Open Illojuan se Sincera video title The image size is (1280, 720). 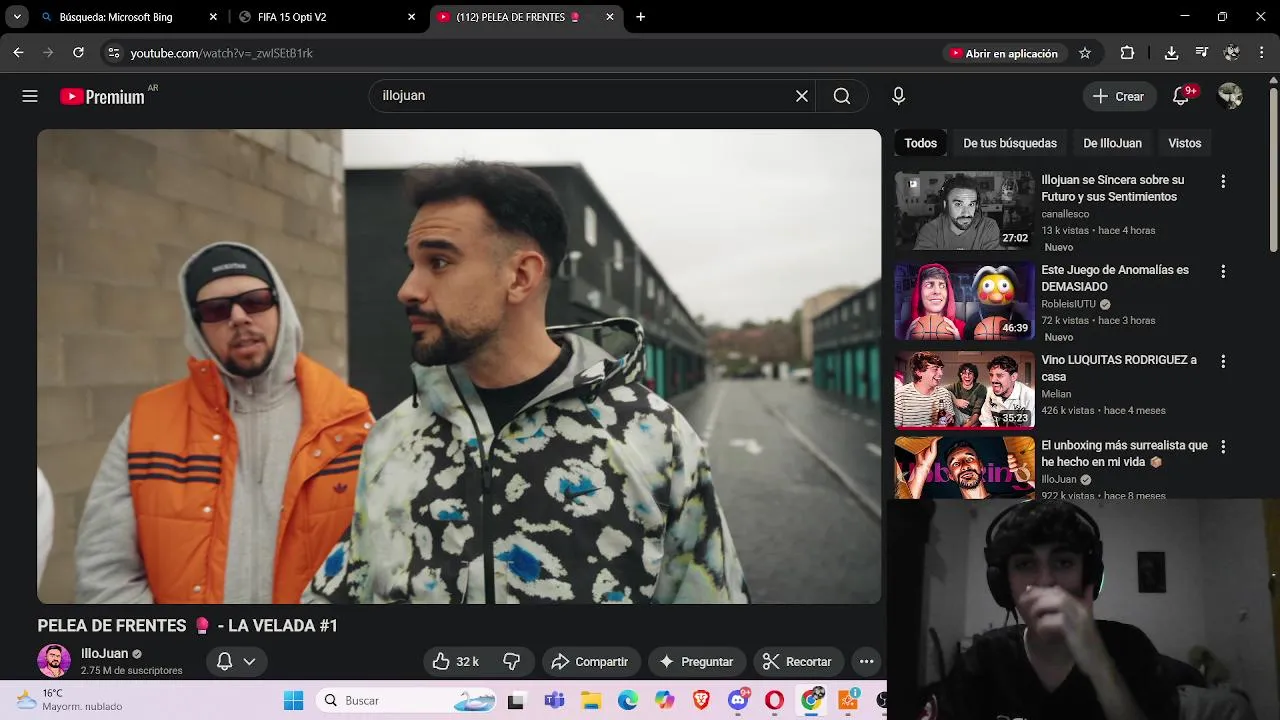pyautogui.click(x=1112, y=188)
